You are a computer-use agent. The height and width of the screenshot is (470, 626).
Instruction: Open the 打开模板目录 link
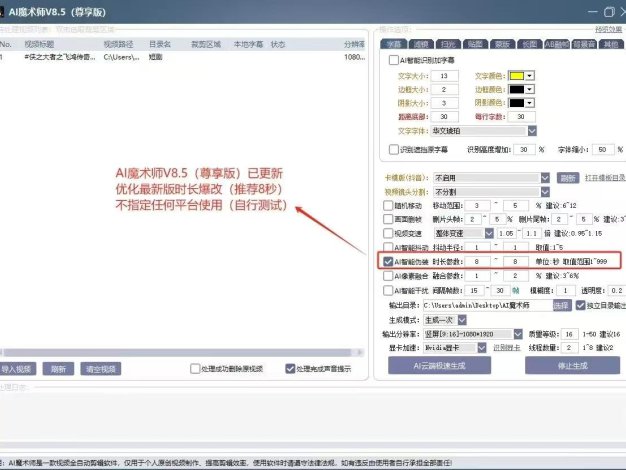click(604, 178)
